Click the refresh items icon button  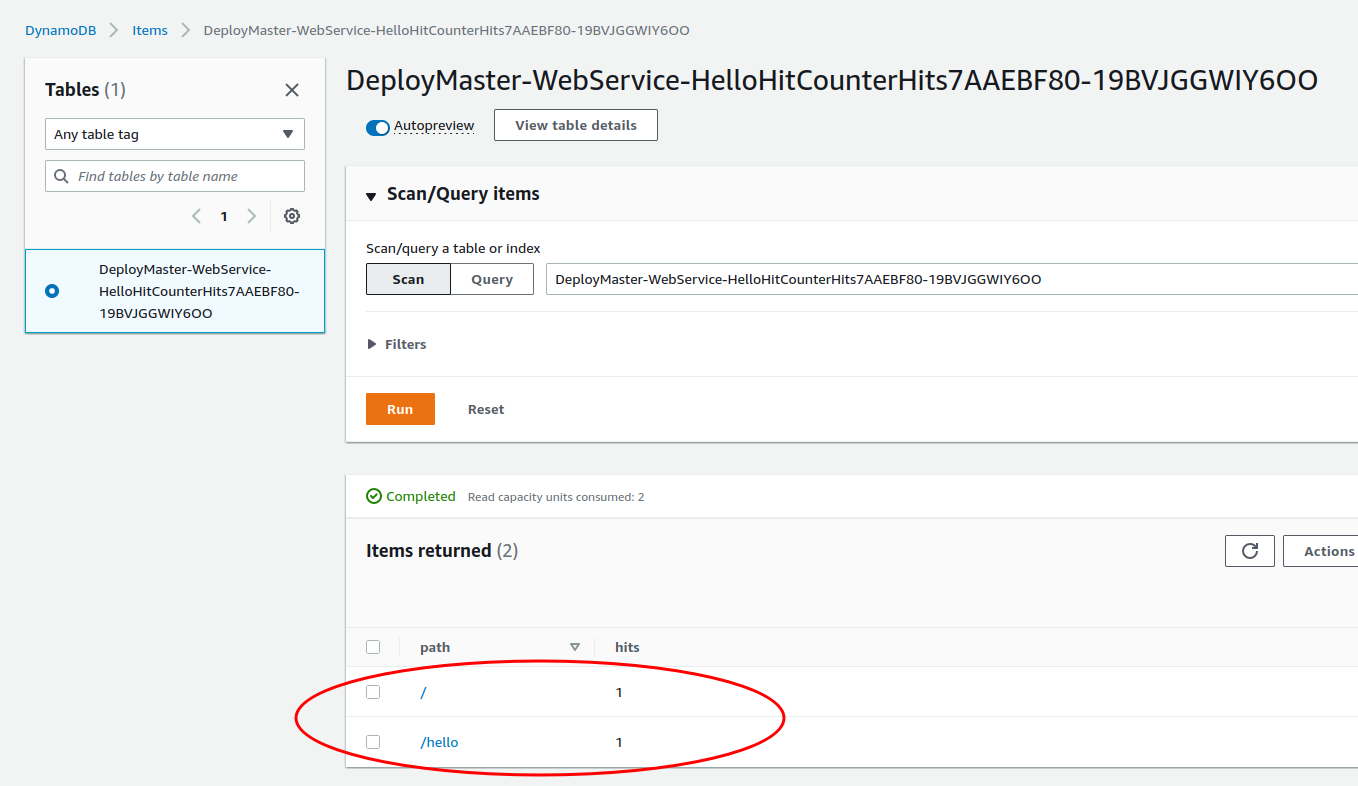coord(1249,551)
